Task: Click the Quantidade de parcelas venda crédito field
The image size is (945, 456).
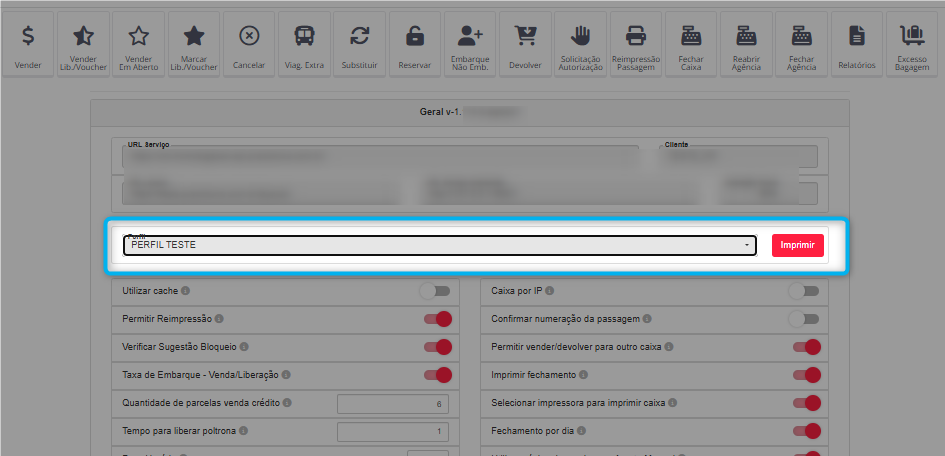Action: click(x=393, y=404)
